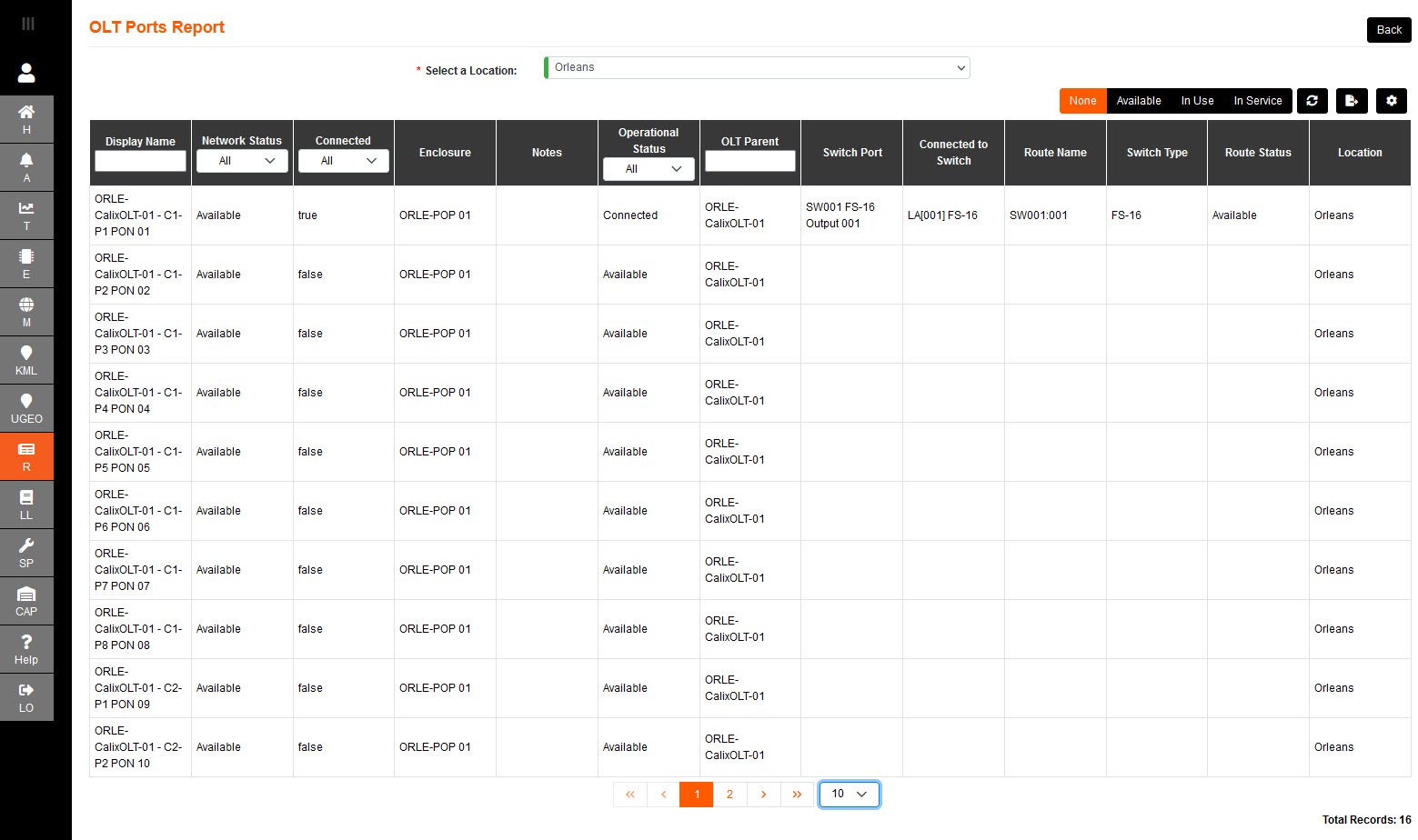Click the refresh icon button
1418x840 pixels.
(x=1312, y=101)
